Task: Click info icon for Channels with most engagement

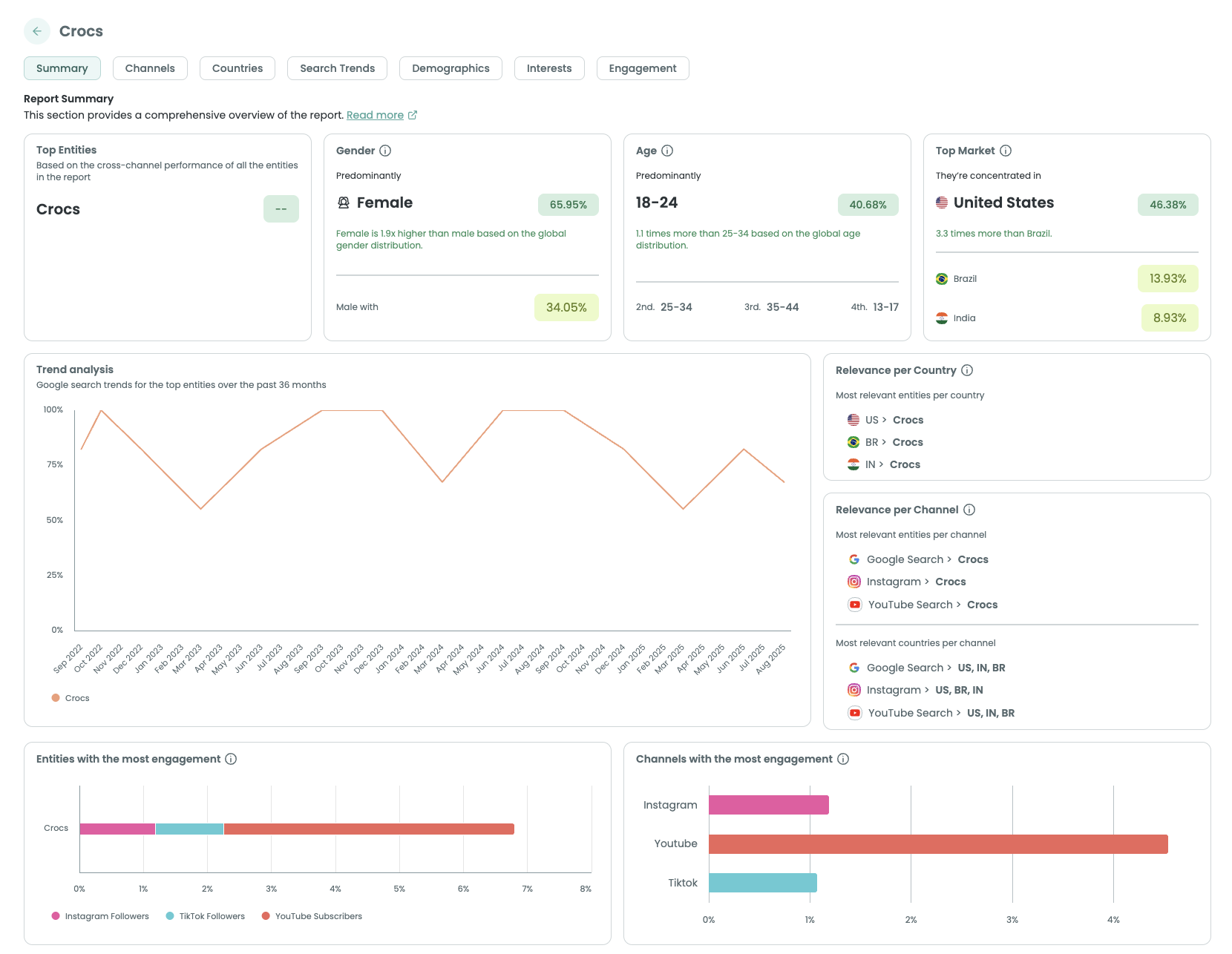Action: tap(843, 759)
